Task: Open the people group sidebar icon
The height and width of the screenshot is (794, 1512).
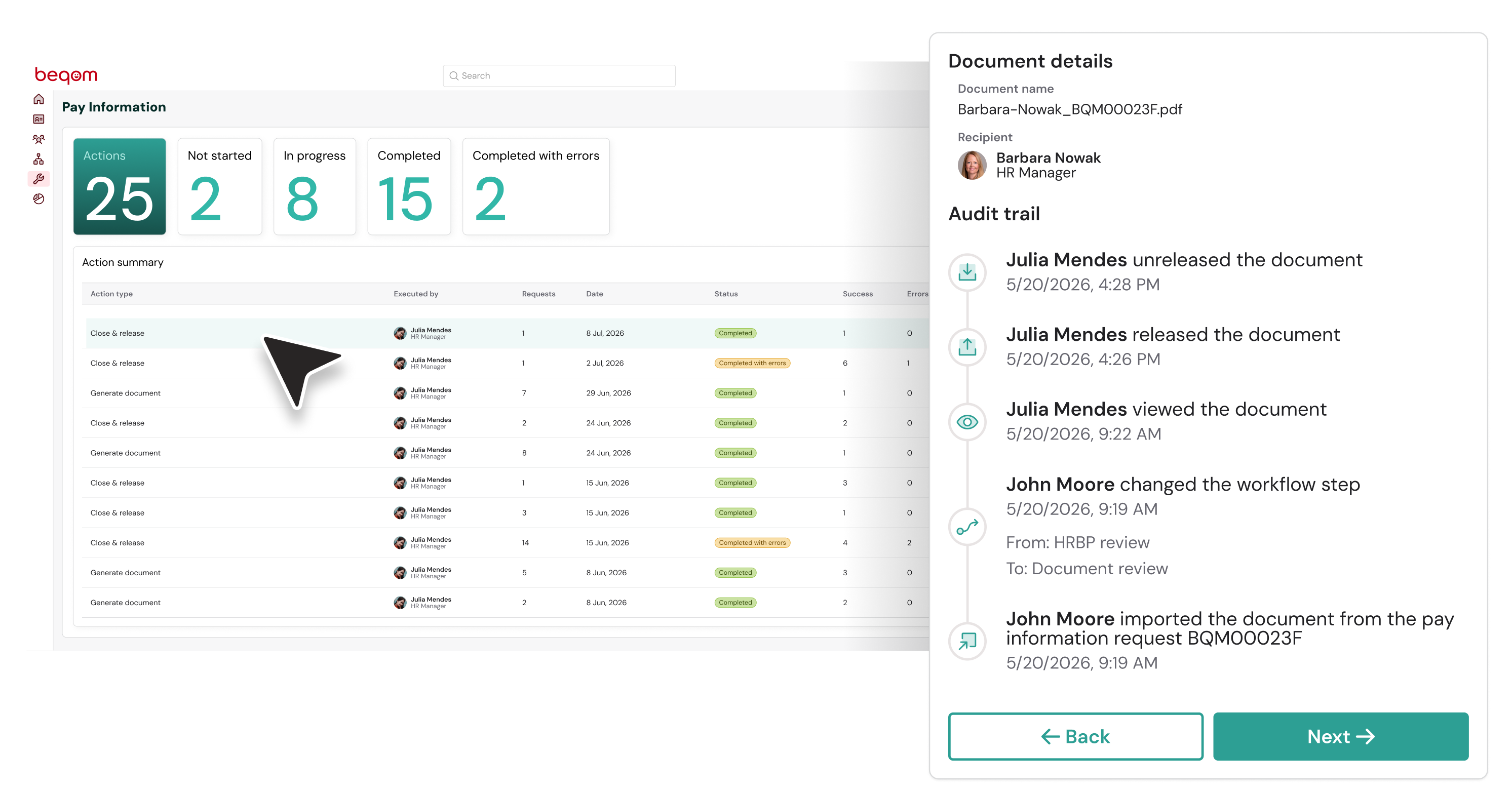Action: 38,139
